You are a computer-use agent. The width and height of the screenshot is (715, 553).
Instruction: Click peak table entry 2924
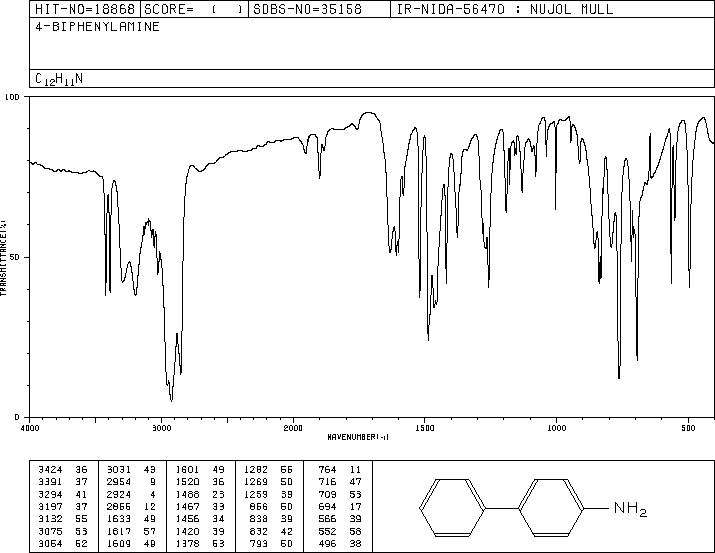[x=131, y=494]
